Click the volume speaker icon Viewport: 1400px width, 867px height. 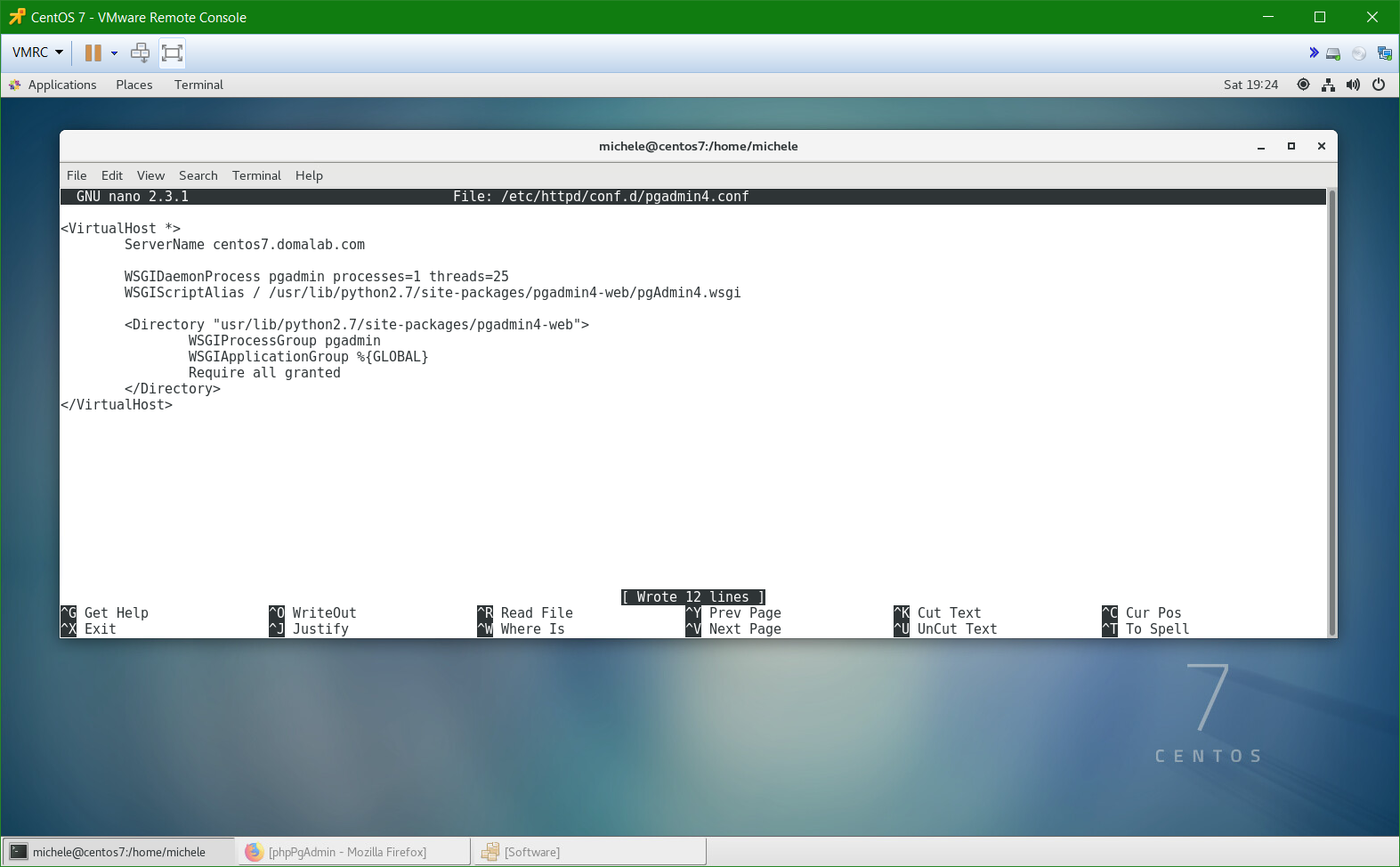1353,85
